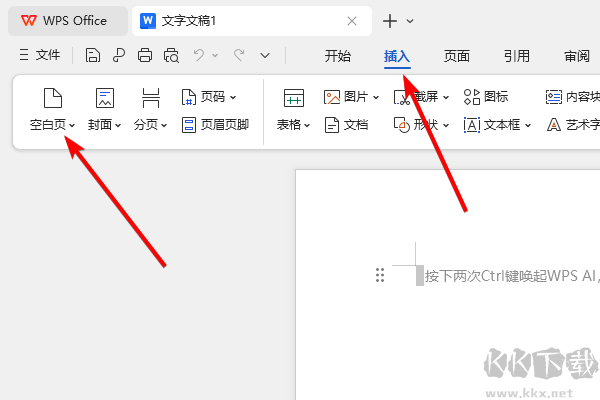Click the 内容块 content block button
The image size is (600, 400).
(x=572, y=97)
